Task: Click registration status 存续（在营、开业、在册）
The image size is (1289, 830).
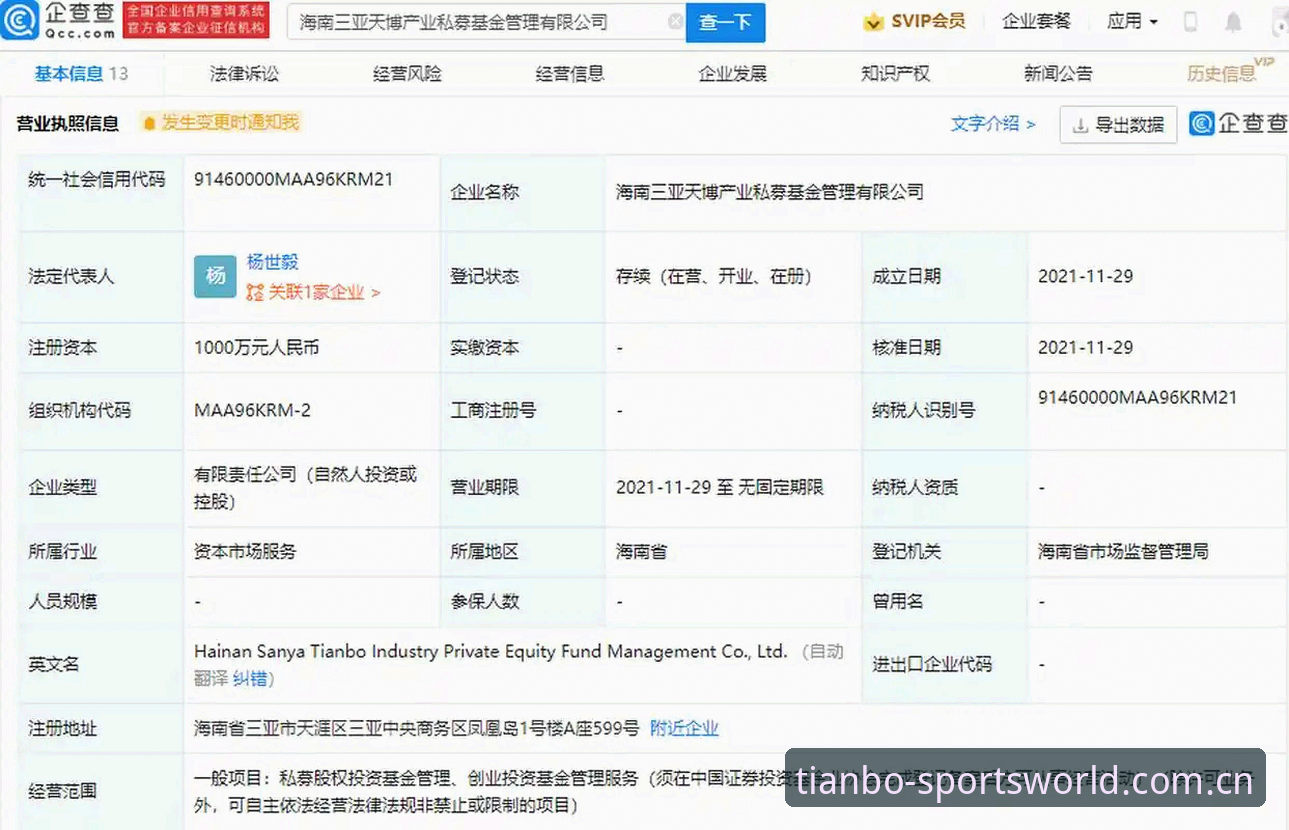Action: tap(714, 276)
